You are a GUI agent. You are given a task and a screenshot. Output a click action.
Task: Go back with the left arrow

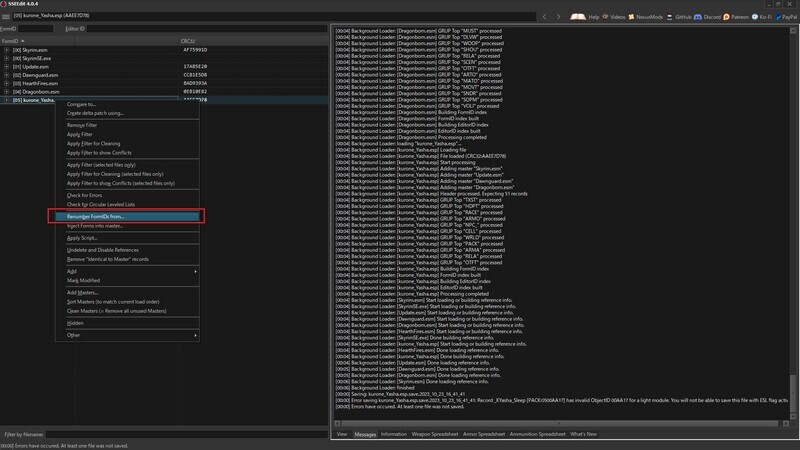pyautogui.click(x=544, y=17)
